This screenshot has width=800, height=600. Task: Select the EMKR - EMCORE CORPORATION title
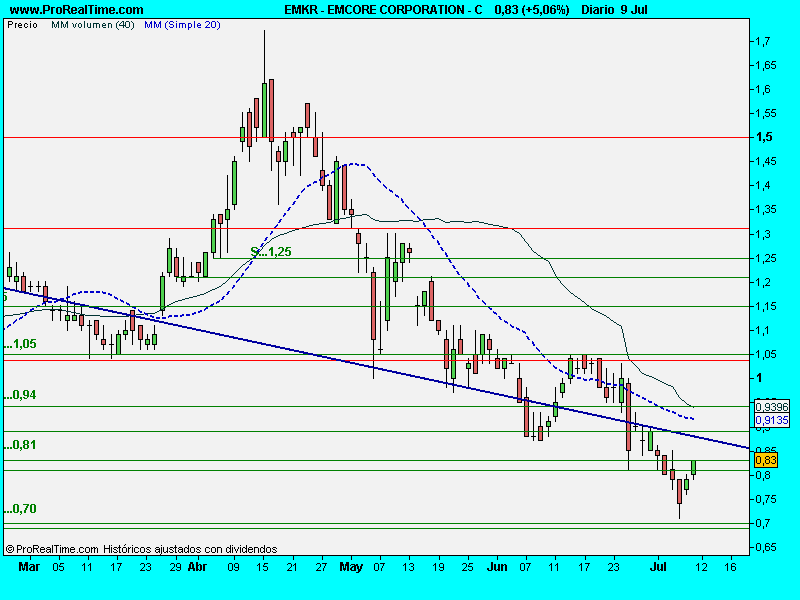(x=383, y=10)
